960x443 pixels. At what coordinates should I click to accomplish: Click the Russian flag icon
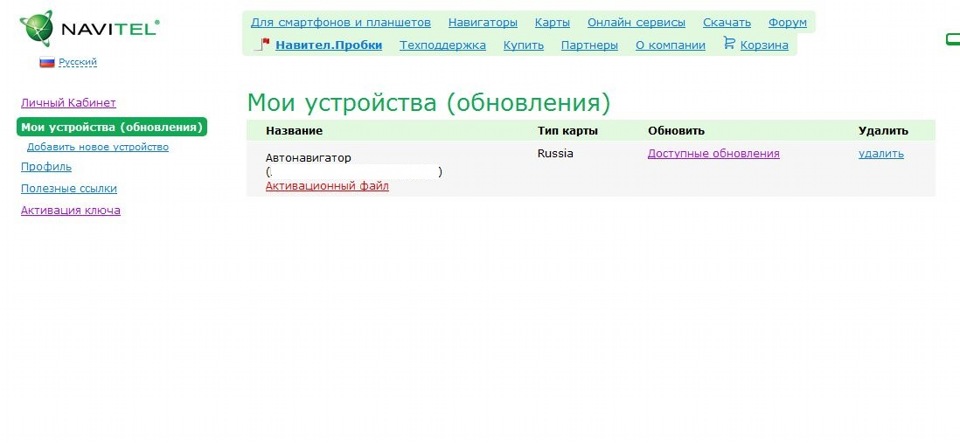[x=47, y=62]
